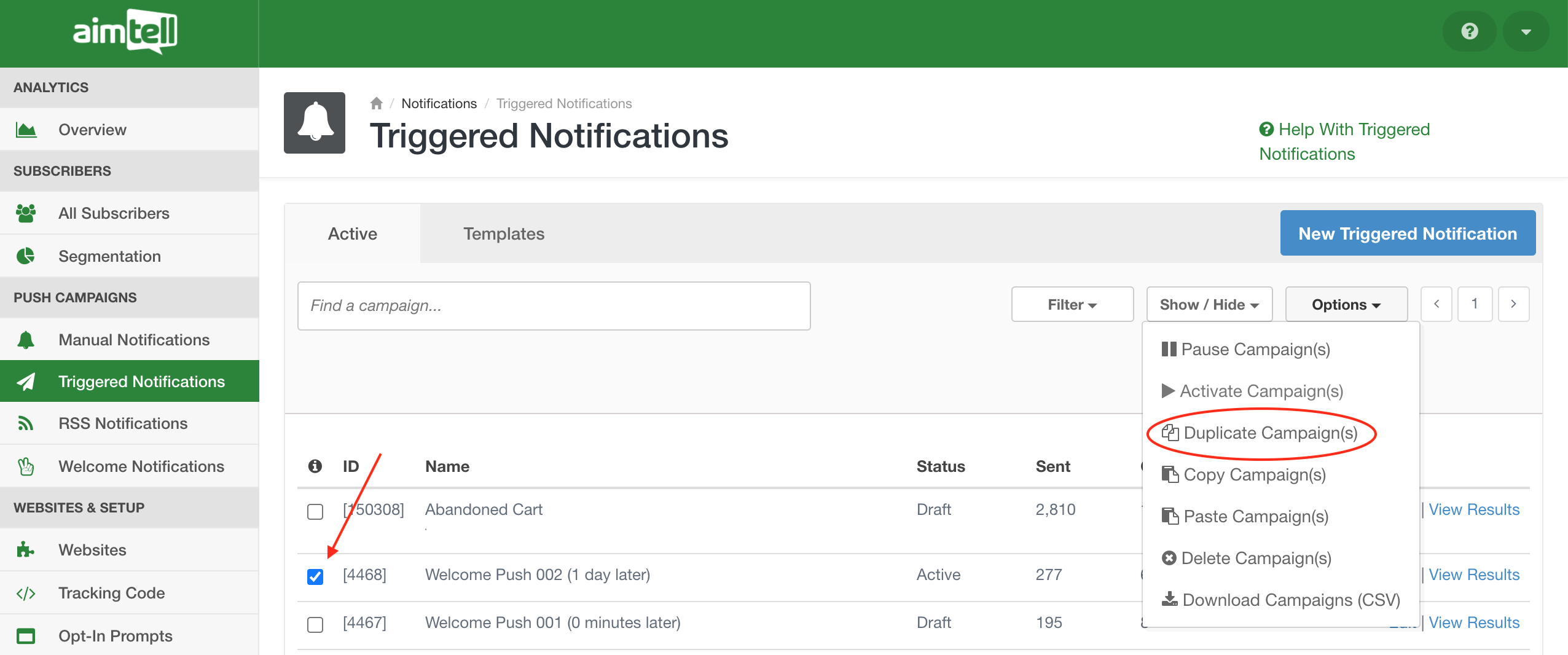Click the All Subscribers people icon
The image size is (1568, 655).
tap(26, 213)
